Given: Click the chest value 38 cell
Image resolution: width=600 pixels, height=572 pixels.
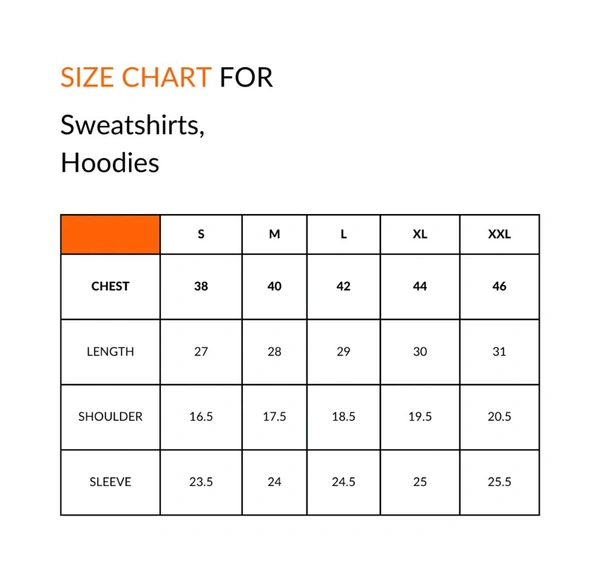Looking at the screenshot, I should click(x=201, y=286).
